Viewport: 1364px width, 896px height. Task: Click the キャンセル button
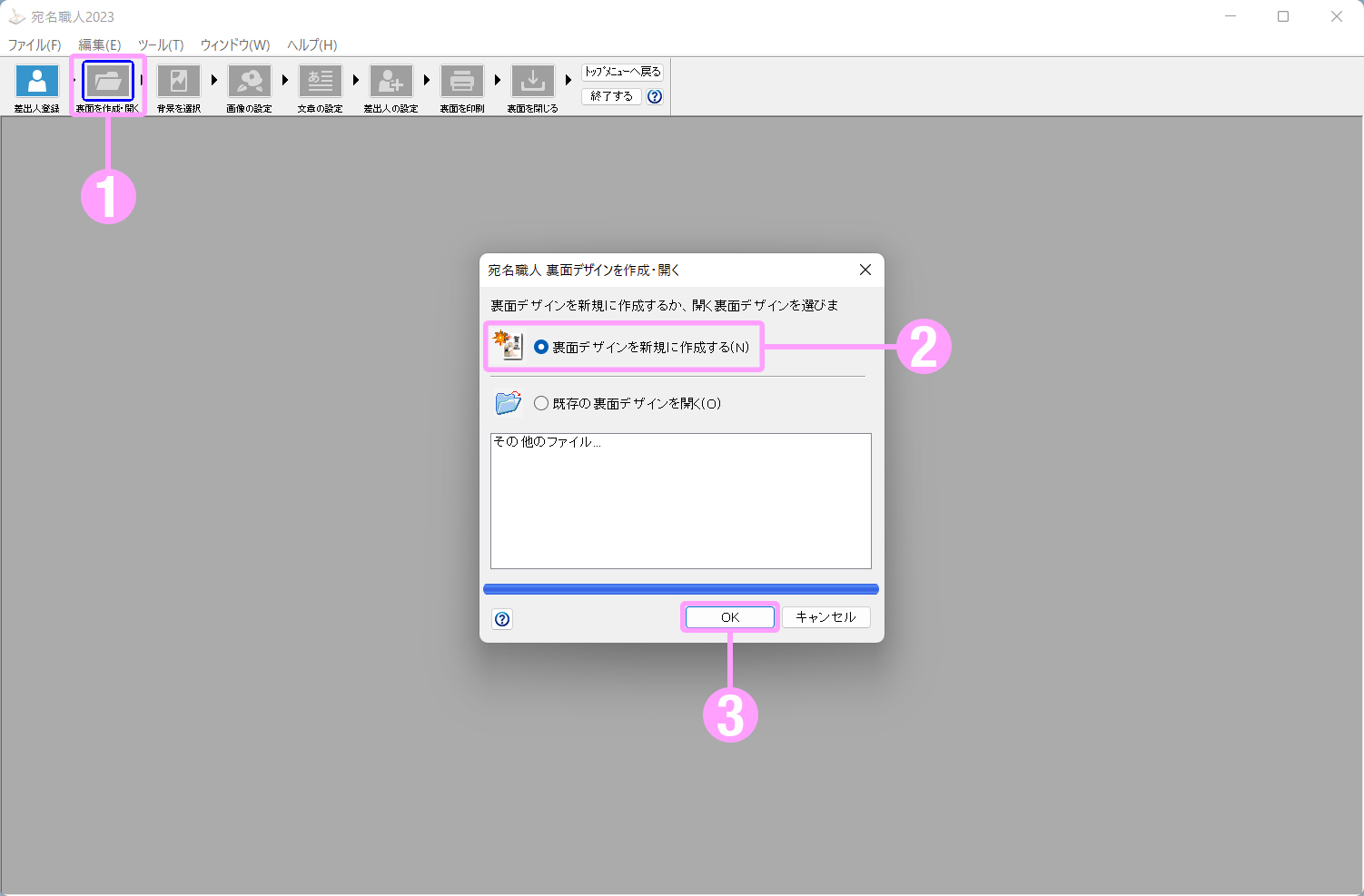tap(825, 617)
